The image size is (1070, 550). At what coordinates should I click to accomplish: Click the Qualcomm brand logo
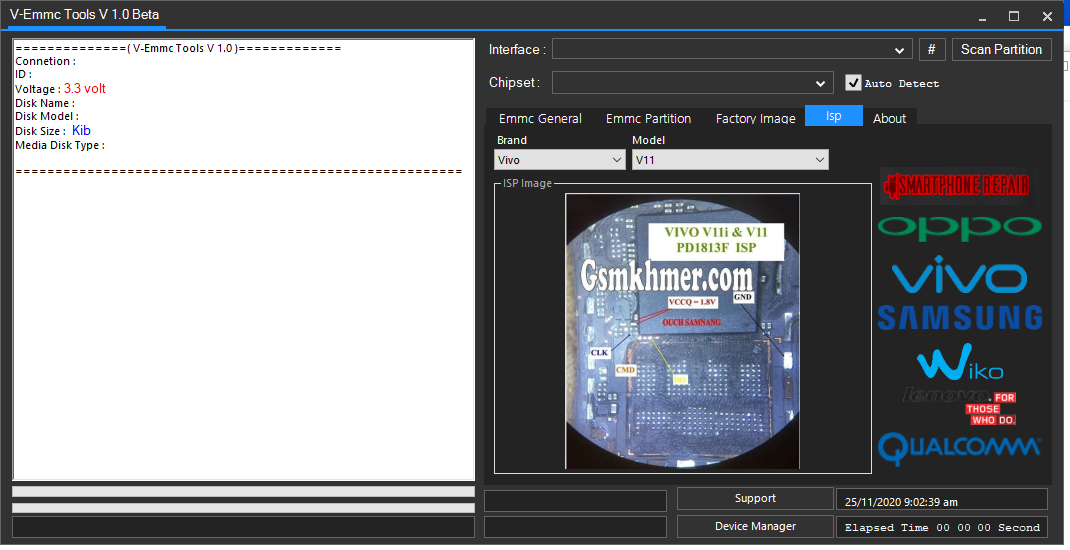[x=959, y=448]
